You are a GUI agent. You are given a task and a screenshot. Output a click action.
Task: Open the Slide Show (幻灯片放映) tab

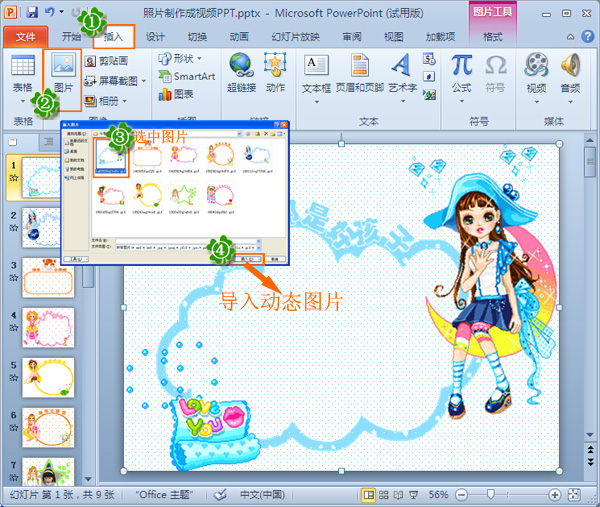coord(295,37)
